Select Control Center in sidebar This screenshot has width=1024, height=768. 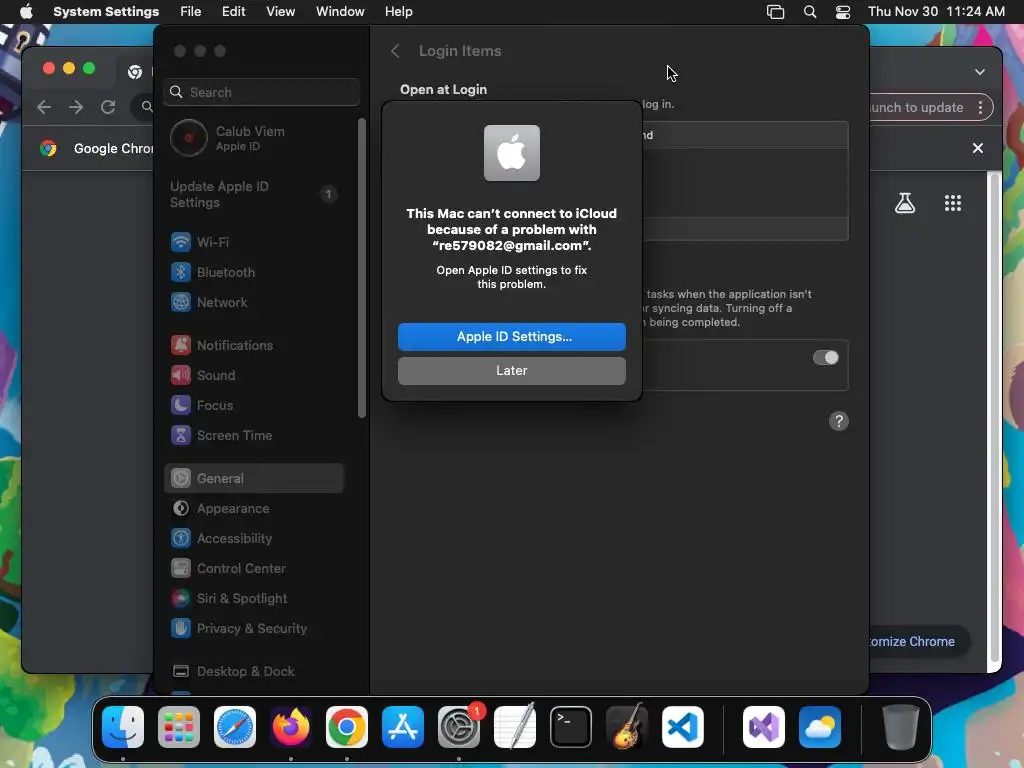point(255,569)
